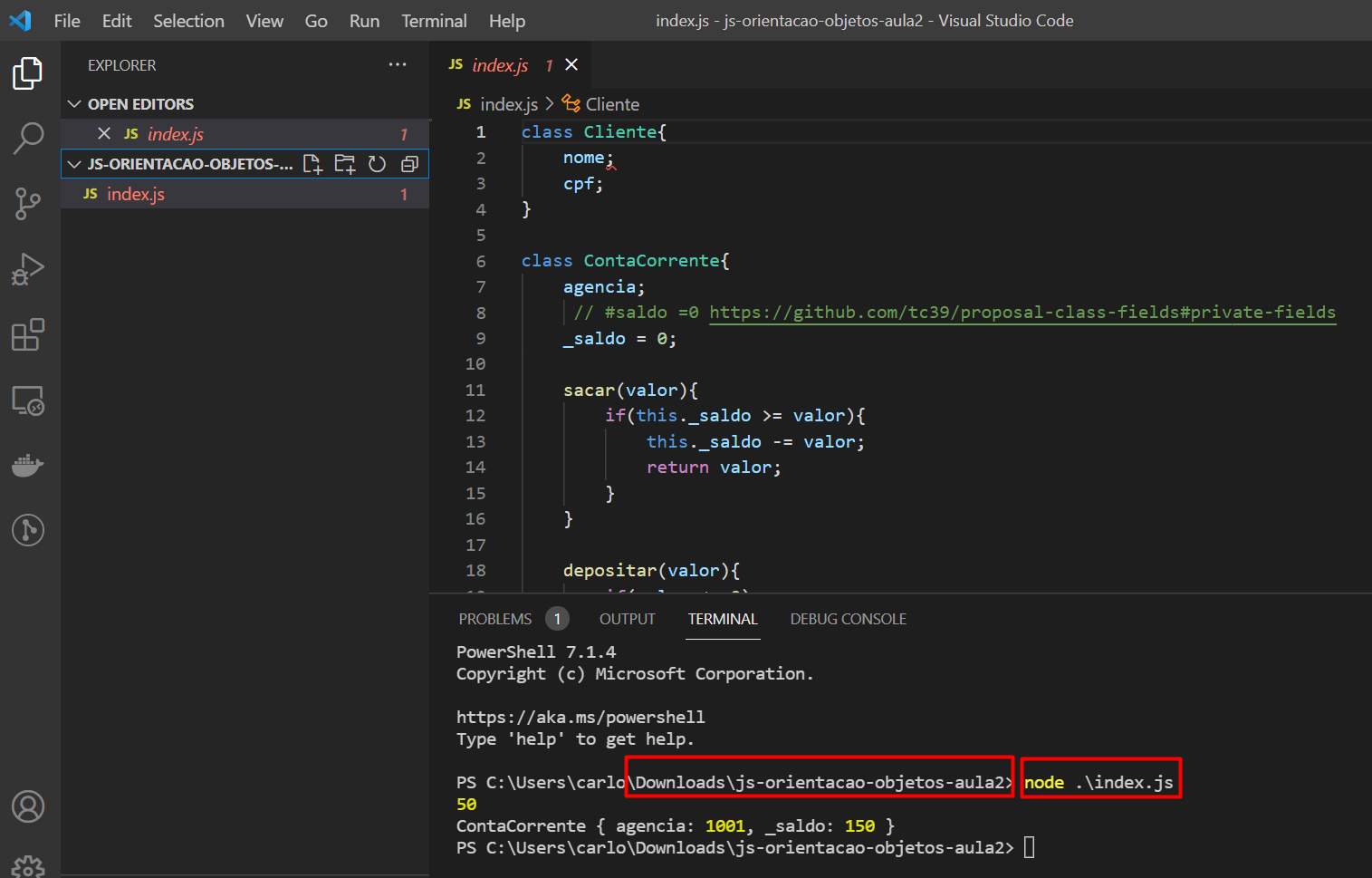Click New File icon in explorer header
Viewport: 1372px width, 878px height.
point(312,164)
